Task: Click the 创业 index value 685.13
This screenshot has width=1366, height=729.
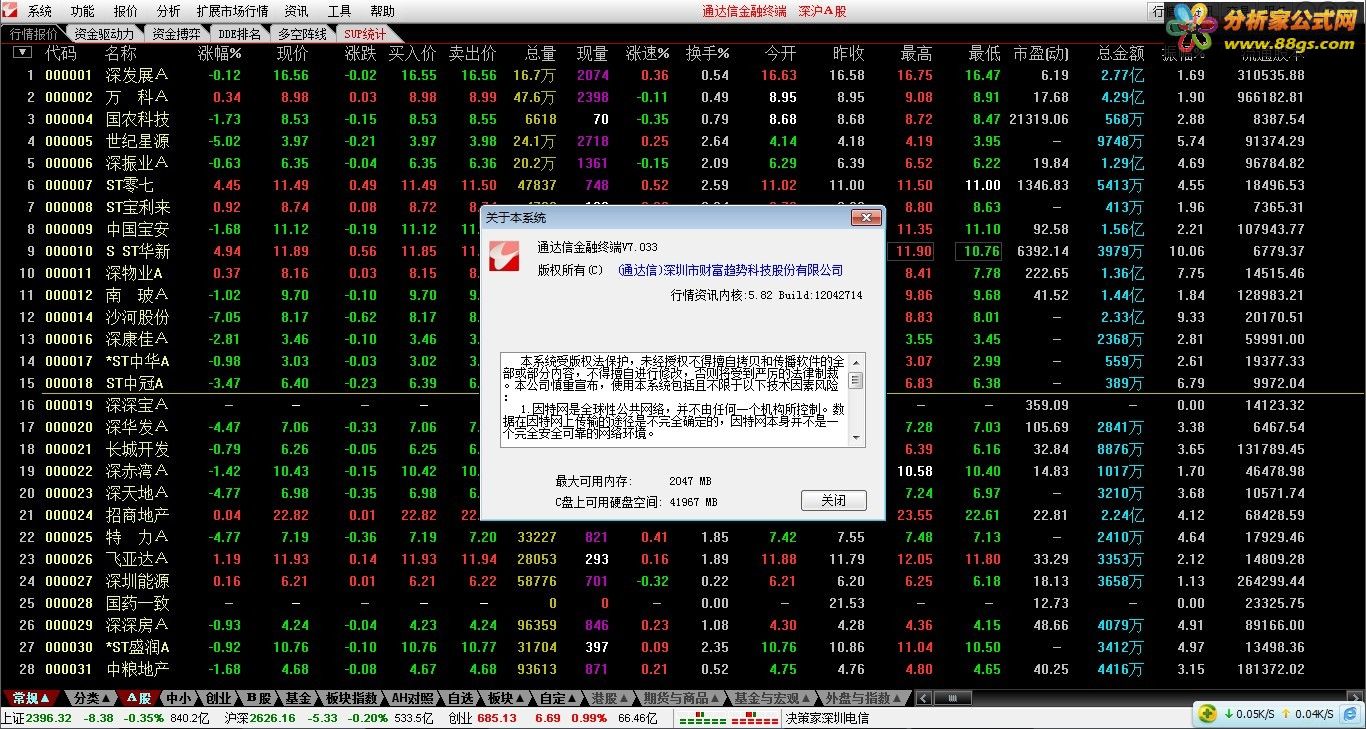Action: pyautogui.click(x=497, y=718)
